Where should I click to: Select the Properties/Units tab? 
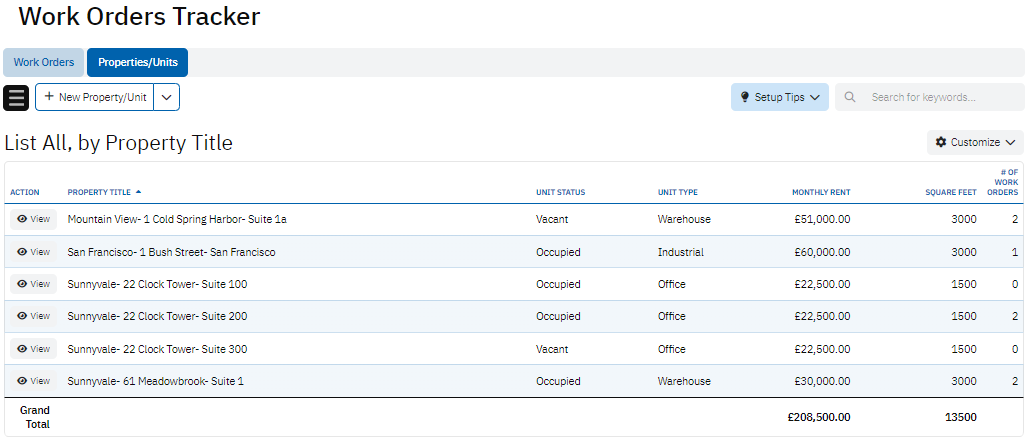coord(138,63)
